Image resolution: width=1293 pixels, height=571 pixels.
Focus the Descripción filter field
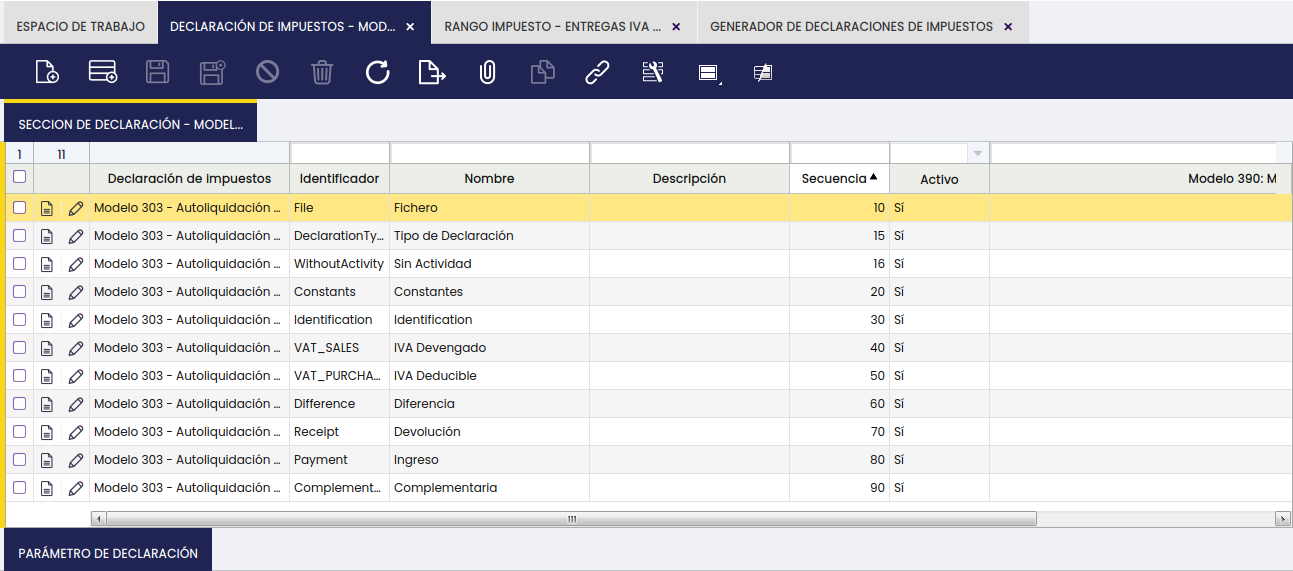coord(689,154)
